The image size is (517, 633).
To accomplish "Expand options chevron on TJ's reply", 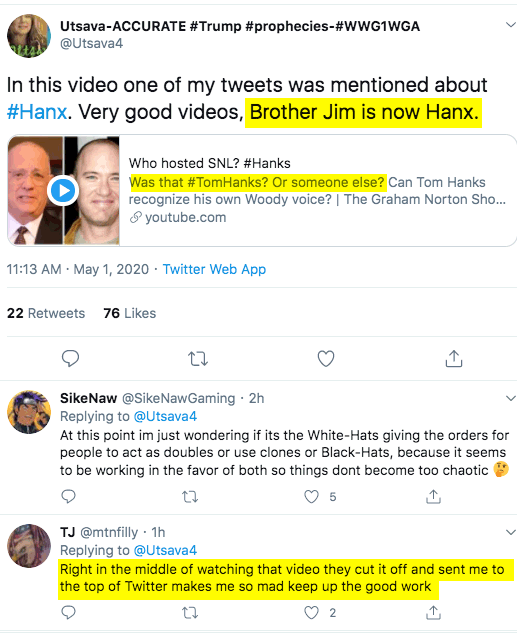I will click(511, 532).
